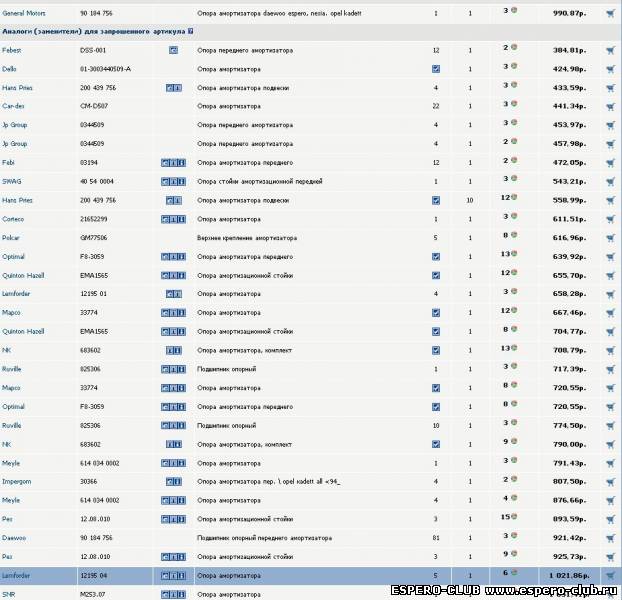Click checkmark in Mapco 720,55р row
622x600 pixels.
click(436, 388)
